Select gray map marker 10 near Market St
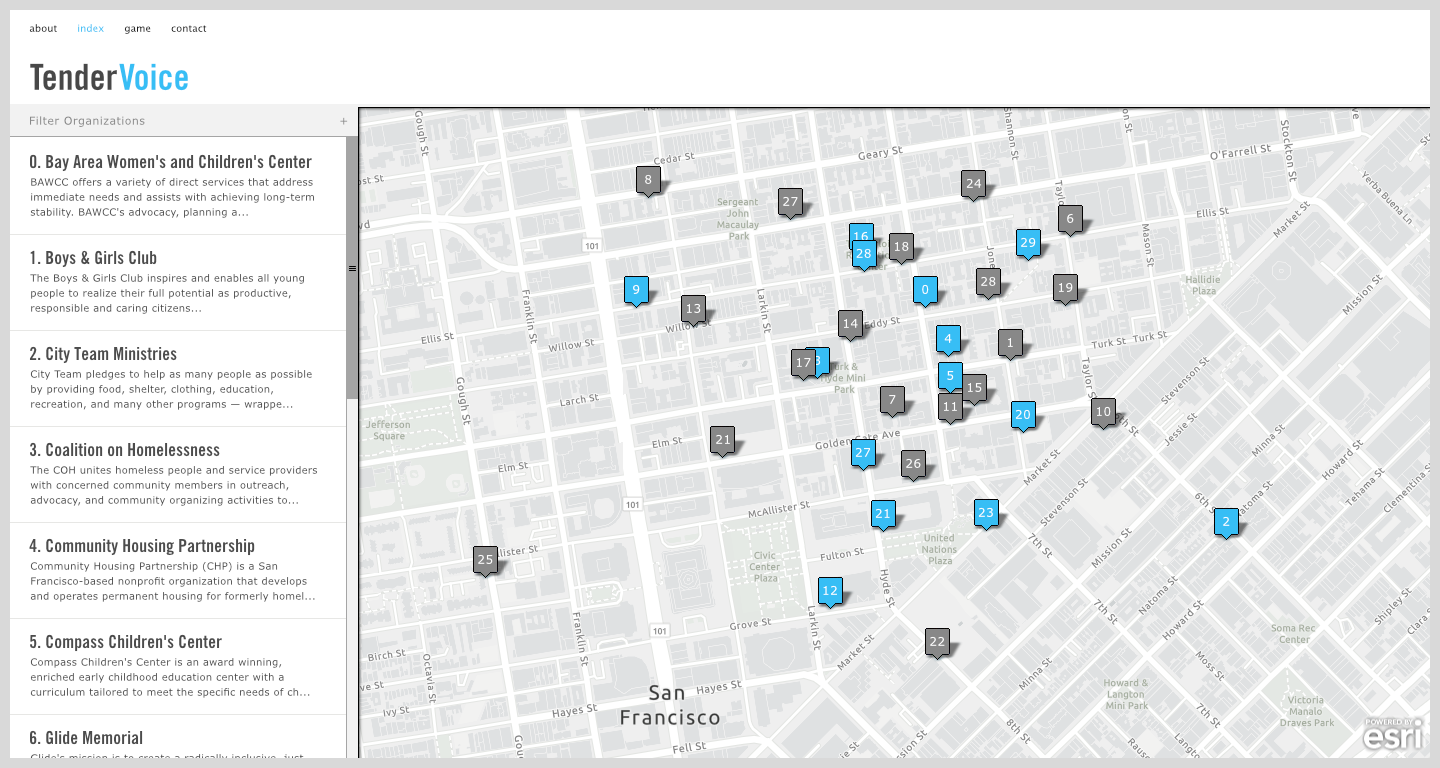1440x768 pixels. (1103, 412)
